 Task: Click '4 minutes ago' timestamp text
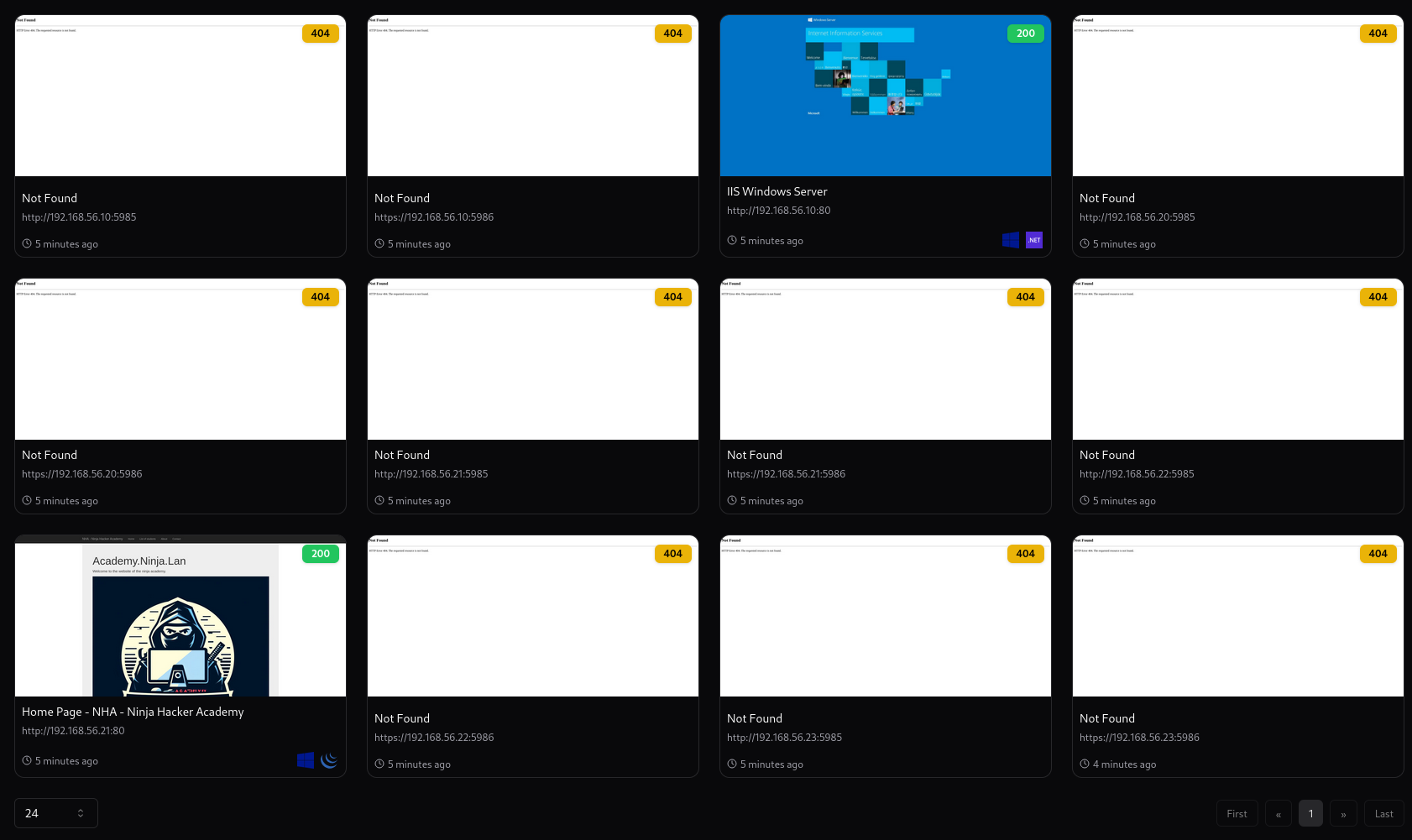click(x=1124, y=764)
